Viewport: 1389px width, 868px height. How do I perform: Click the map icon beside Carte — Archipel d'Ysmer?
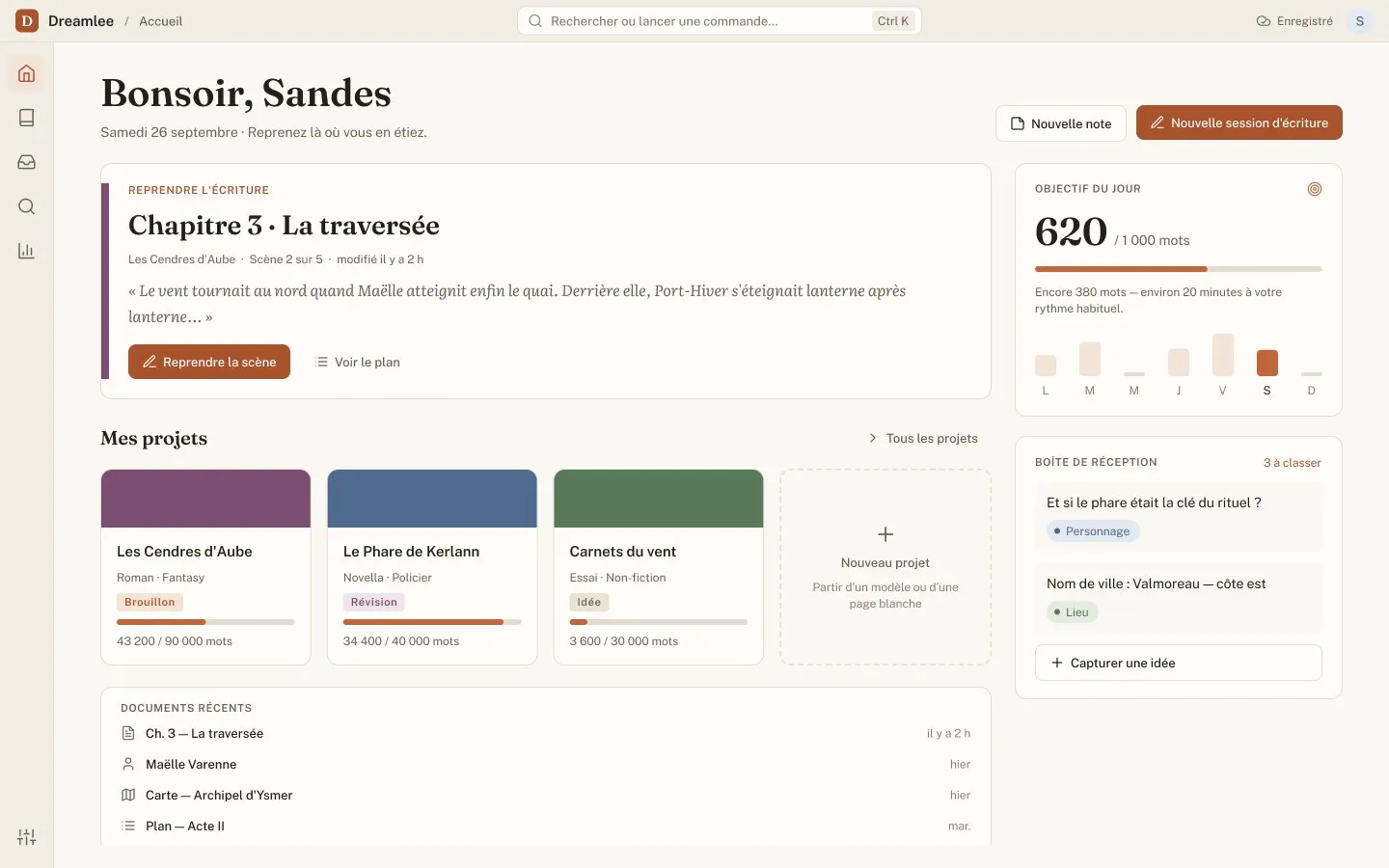pos(128,795)
